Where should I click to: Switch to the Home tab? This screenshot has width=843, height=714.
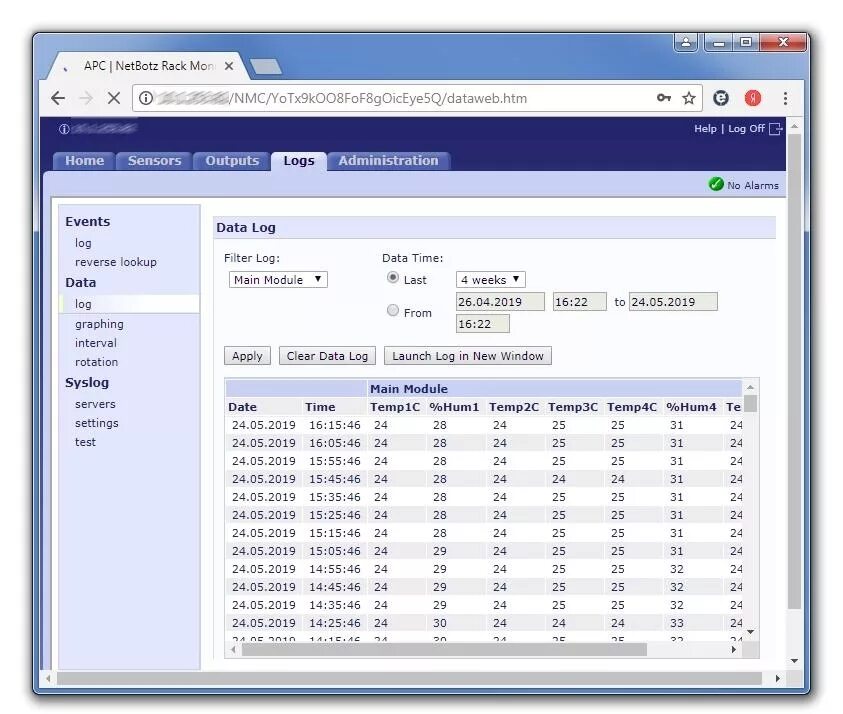84,161
